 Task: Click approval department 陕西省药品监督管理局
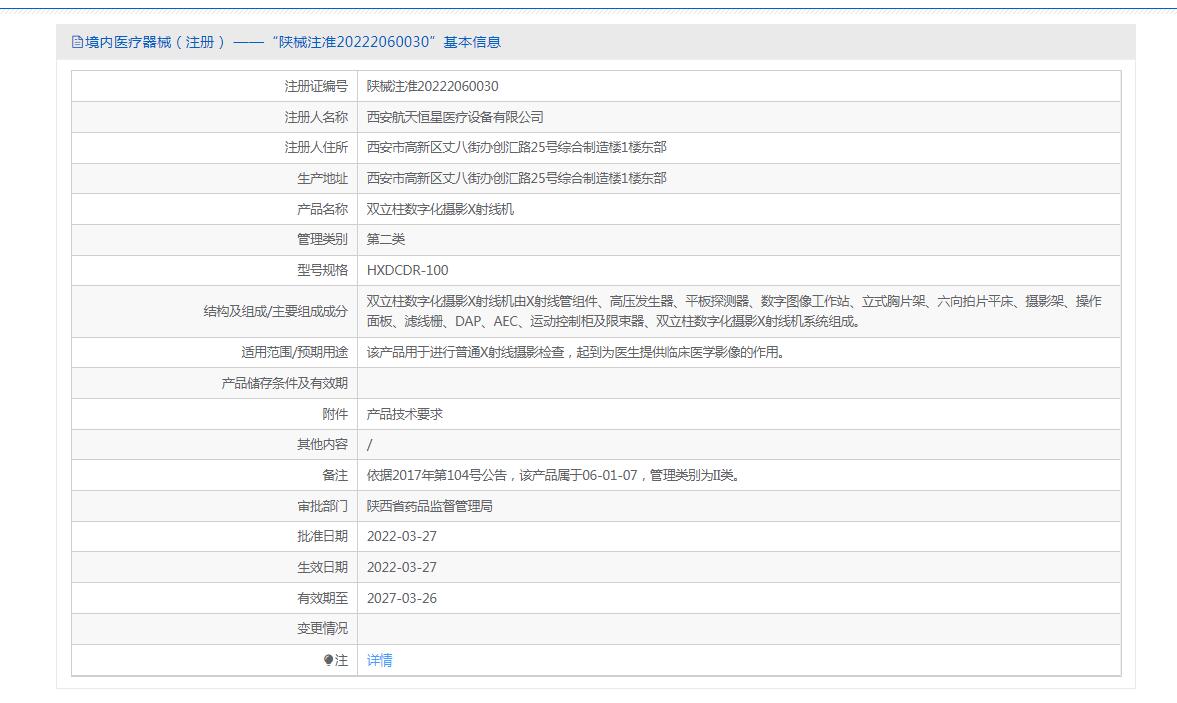click(x=429, y=506)
